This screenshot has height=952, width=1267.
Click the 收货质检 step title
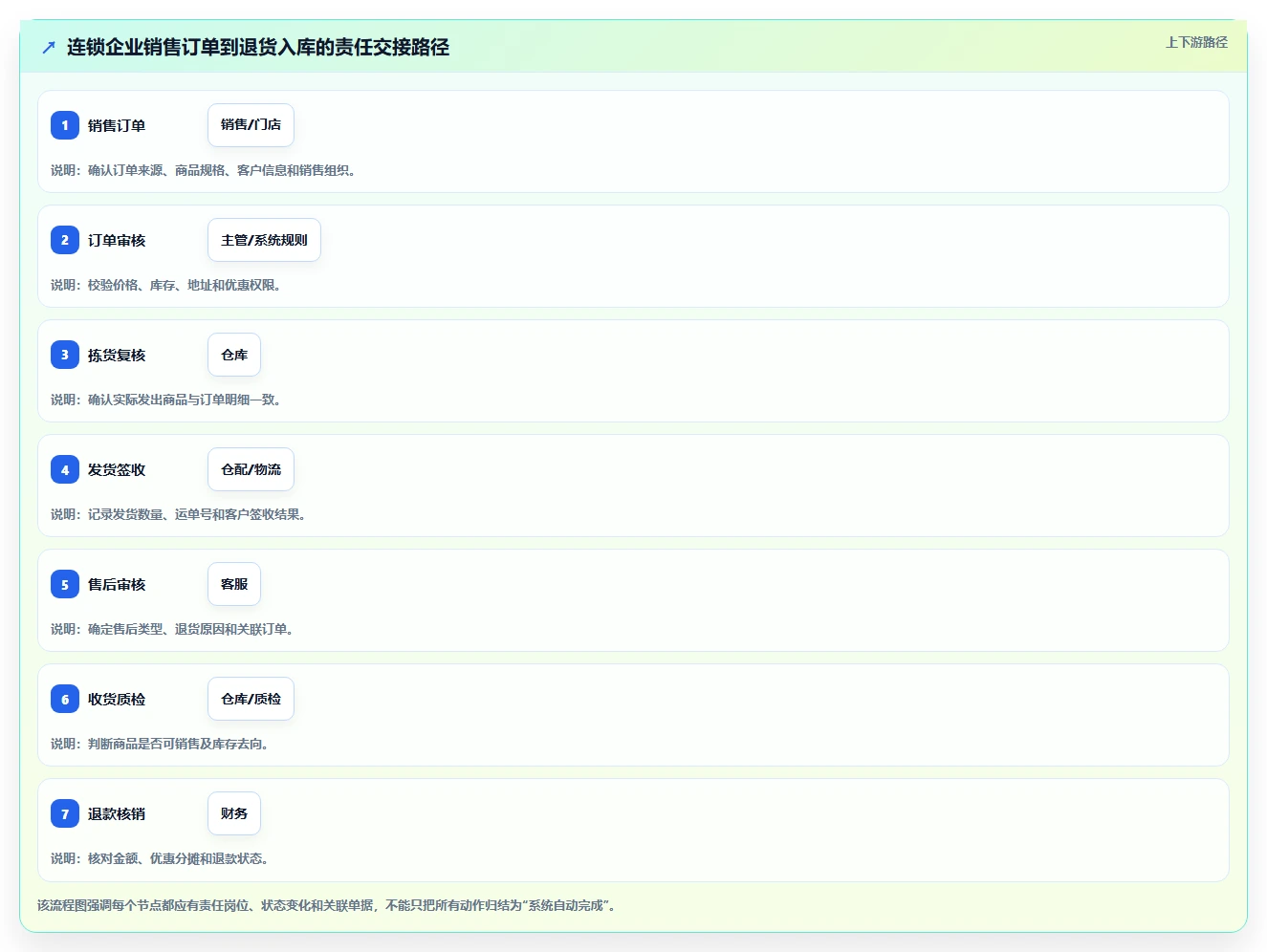[117, 699]
